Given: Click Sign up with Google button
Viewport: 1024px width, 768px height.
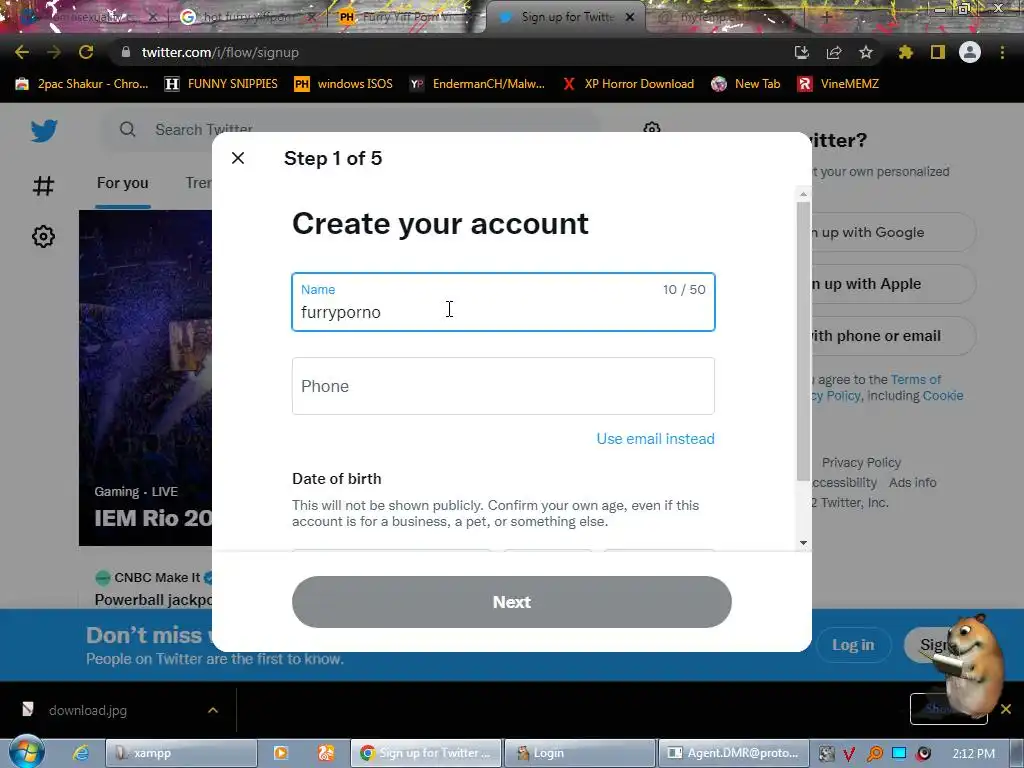Looking at the screenshot, I should tap(893, 232).
